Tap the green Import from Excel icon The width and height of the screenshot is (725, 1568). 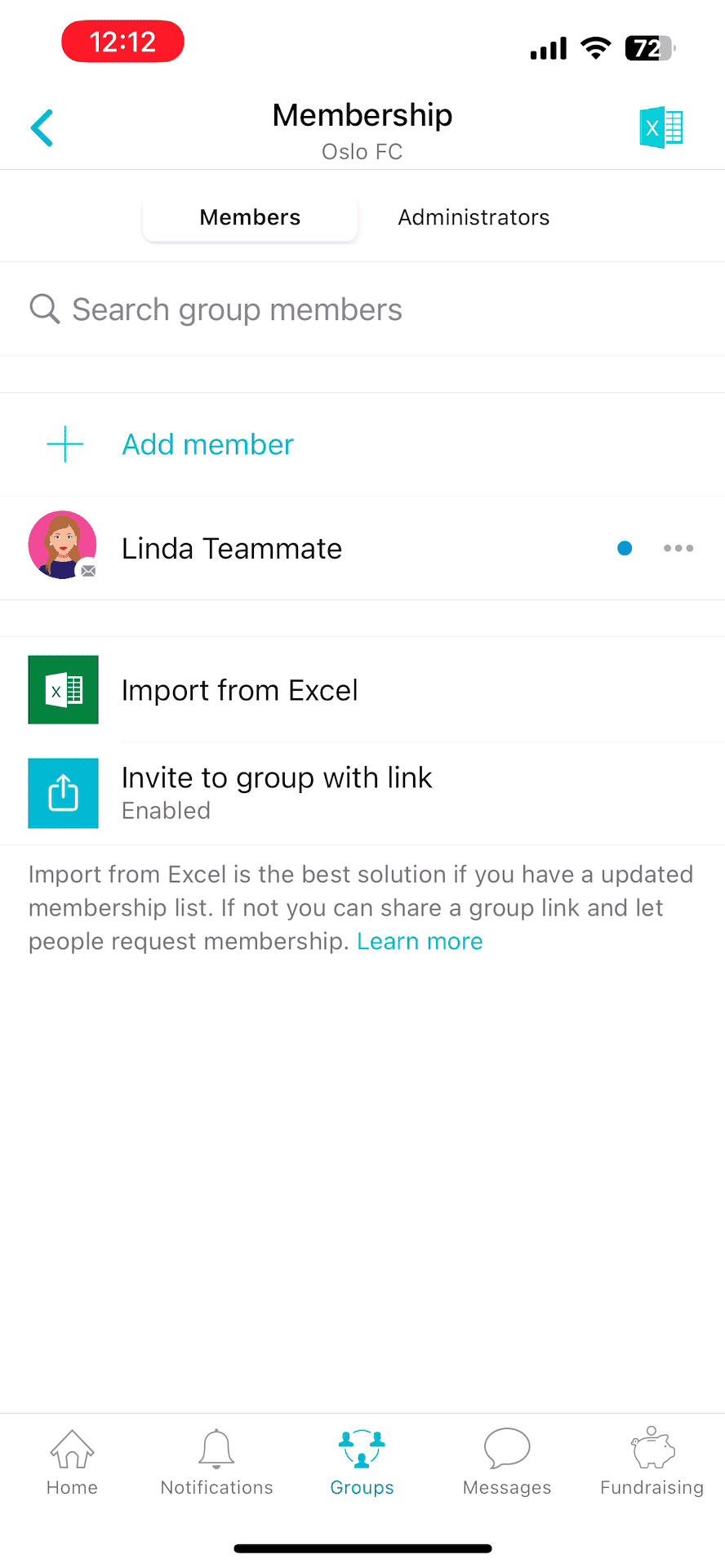pos(64,690)
